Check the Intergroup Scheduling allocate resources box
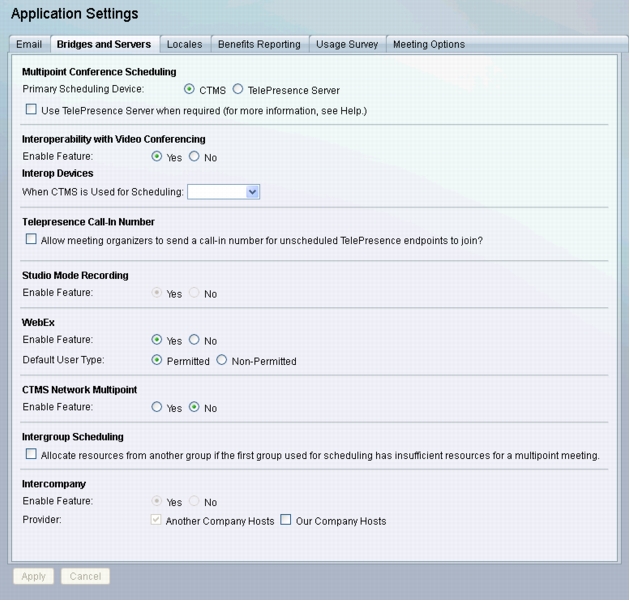The image size is (630, 614). pyautogui.click(x=31, y=454)
